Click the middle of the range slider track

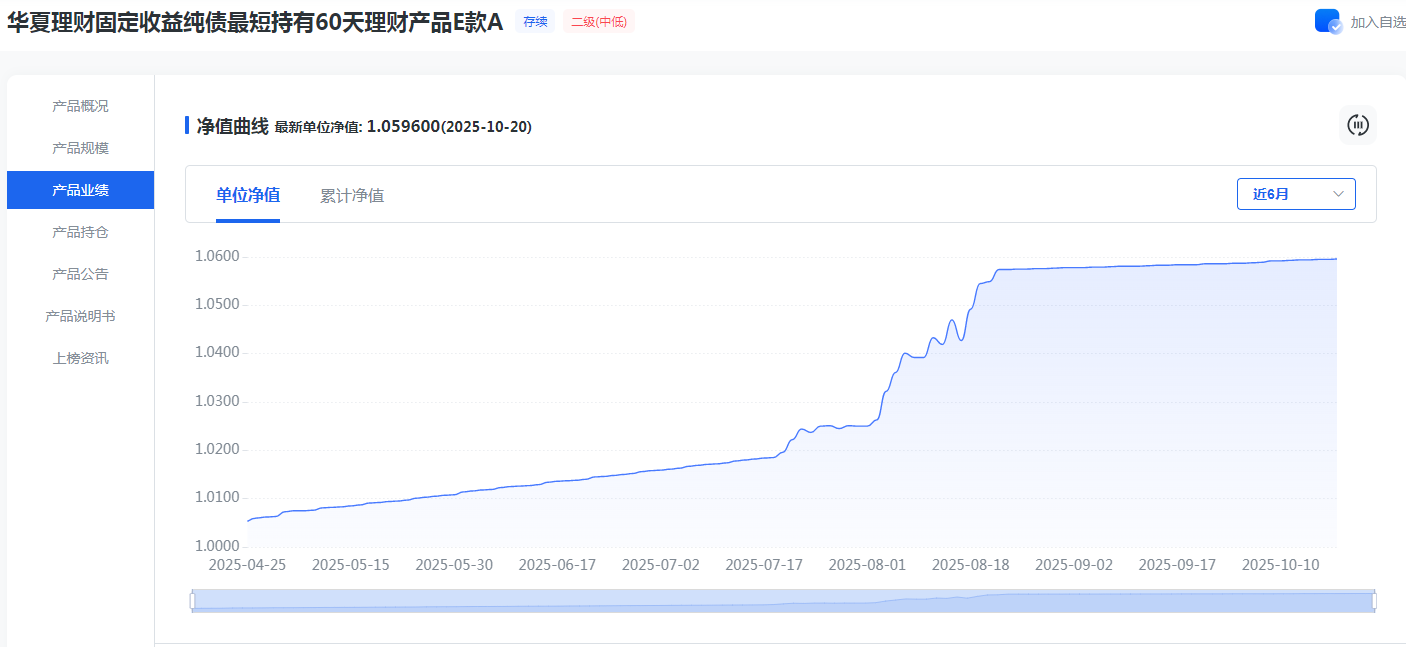[783, 601]
